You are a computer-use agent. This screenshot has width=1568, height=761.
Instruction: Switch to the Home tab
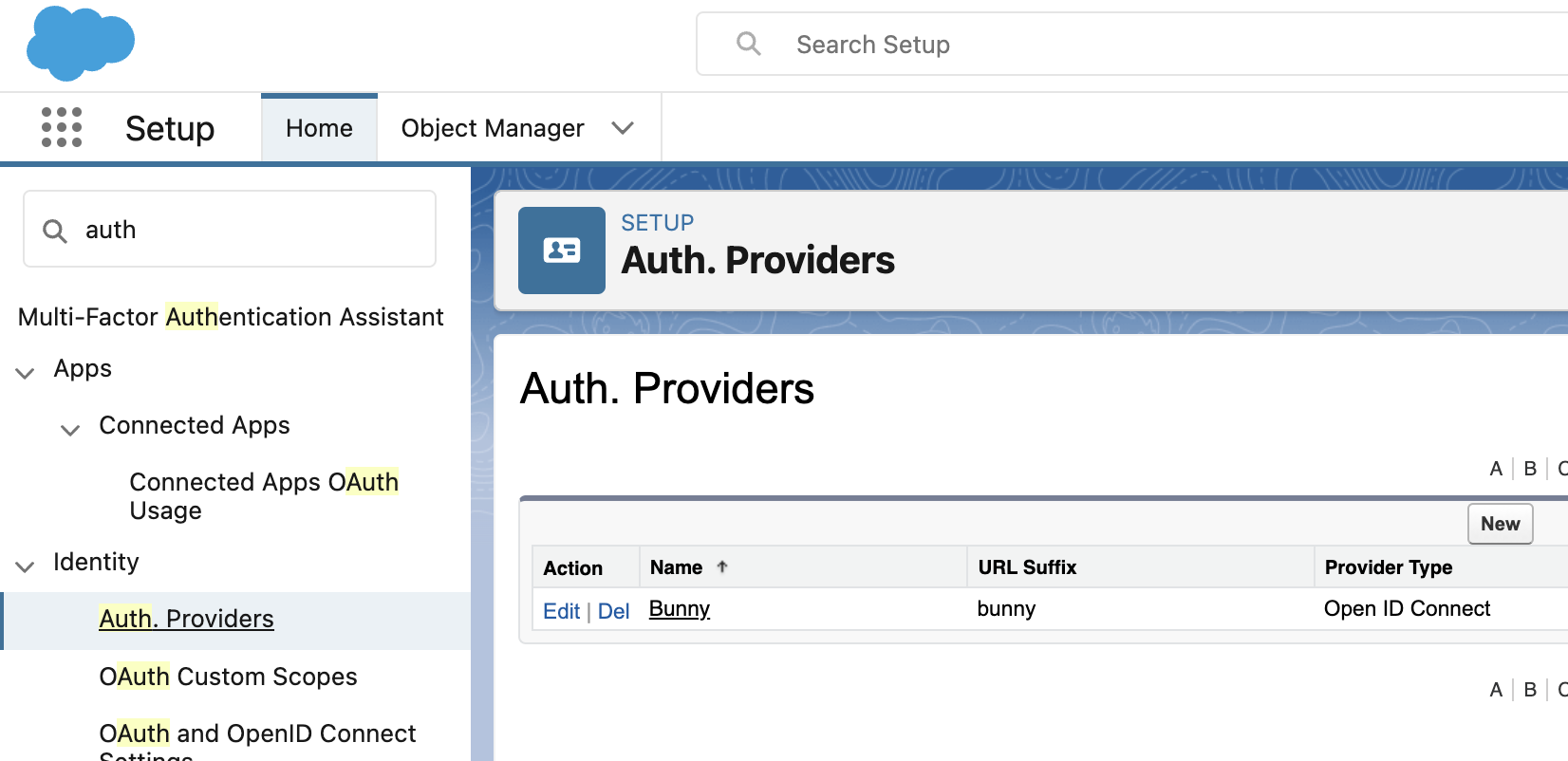click(319, 128)
